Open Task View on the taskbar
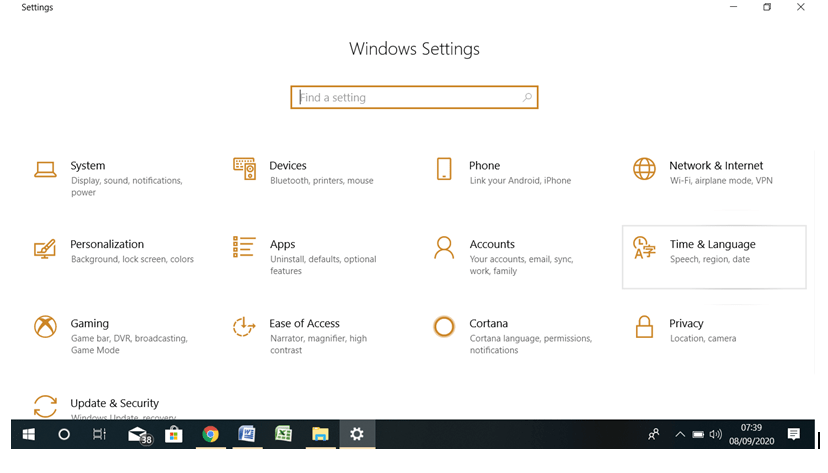828x473 pixels. [x=99, y=434]
